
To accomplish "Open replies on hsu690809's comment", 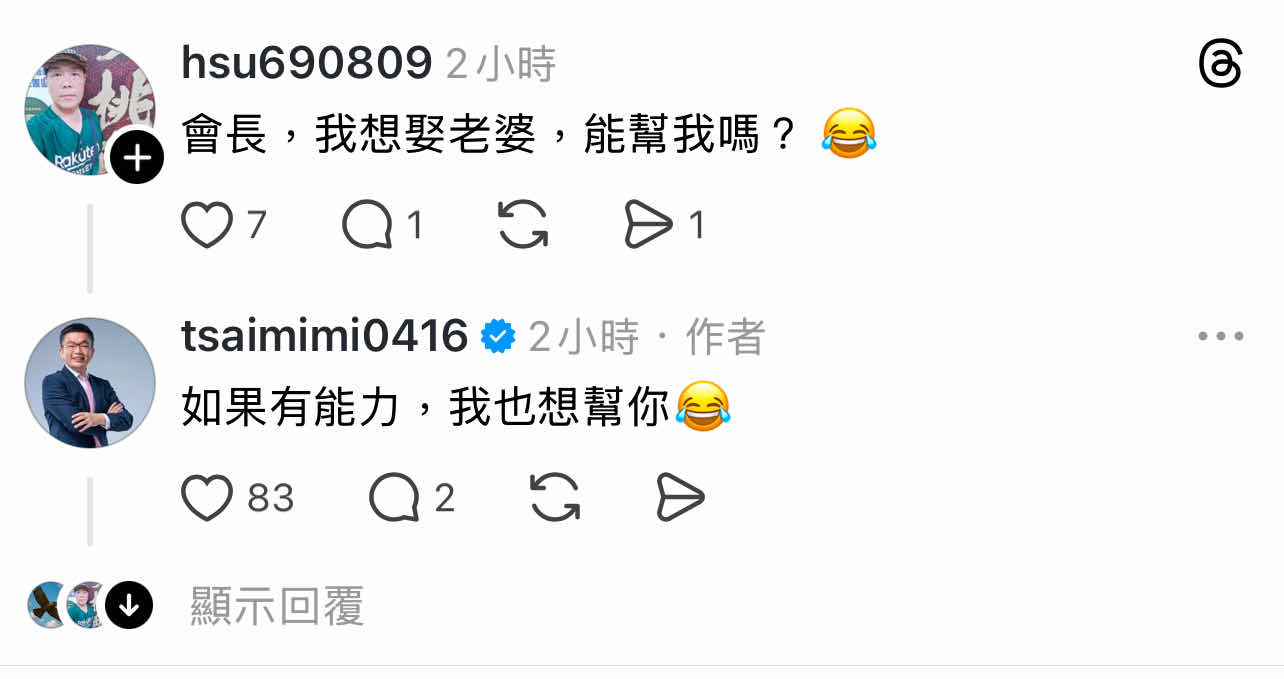I will tap(367, 225).
